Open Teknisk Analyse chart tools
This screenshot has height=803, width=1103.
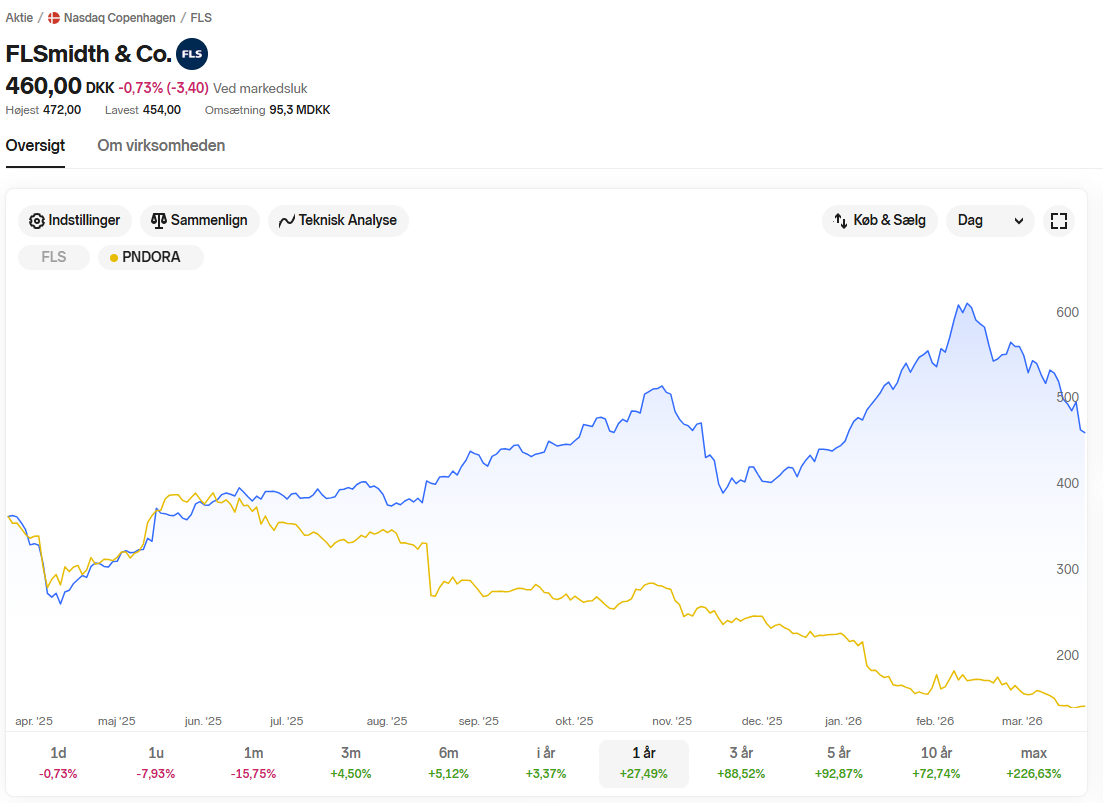pos(338,221)
